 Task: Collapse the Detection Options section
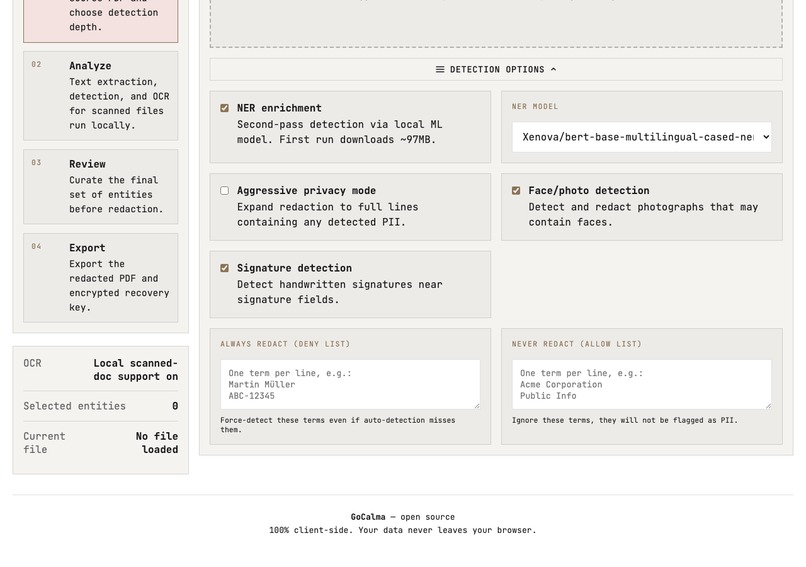click(496, 69)
